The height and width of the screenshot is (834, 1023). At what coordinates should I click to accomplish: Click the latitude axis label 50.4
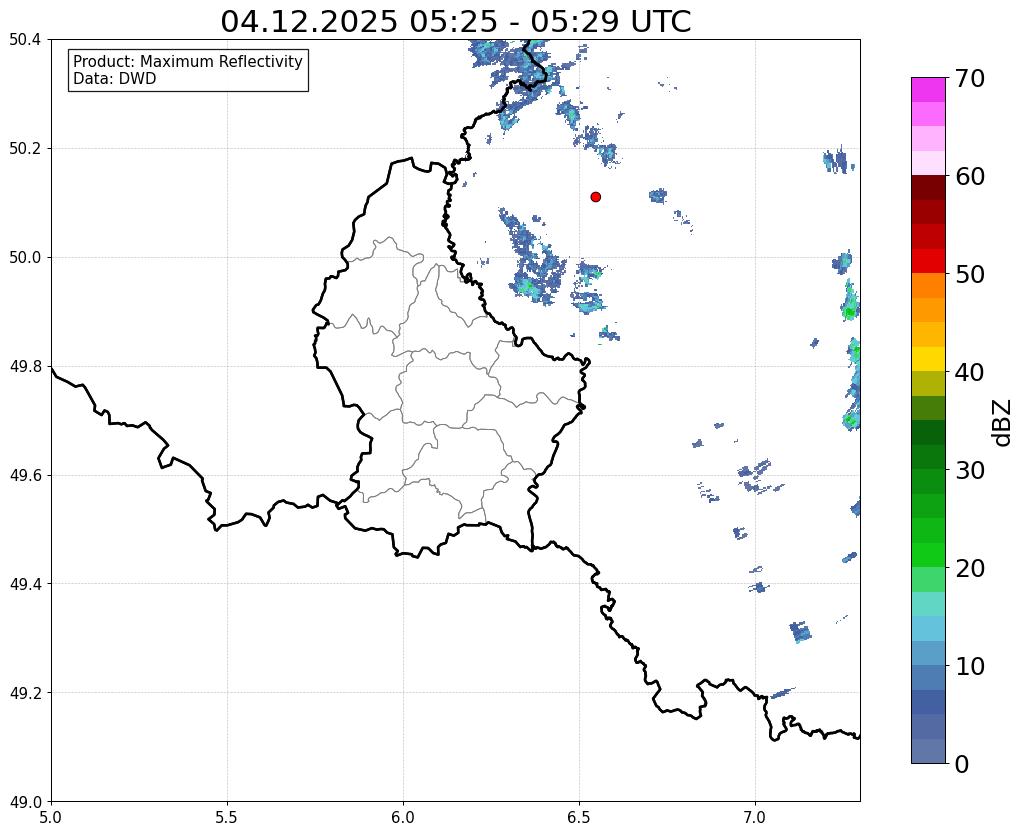point(25,40)
